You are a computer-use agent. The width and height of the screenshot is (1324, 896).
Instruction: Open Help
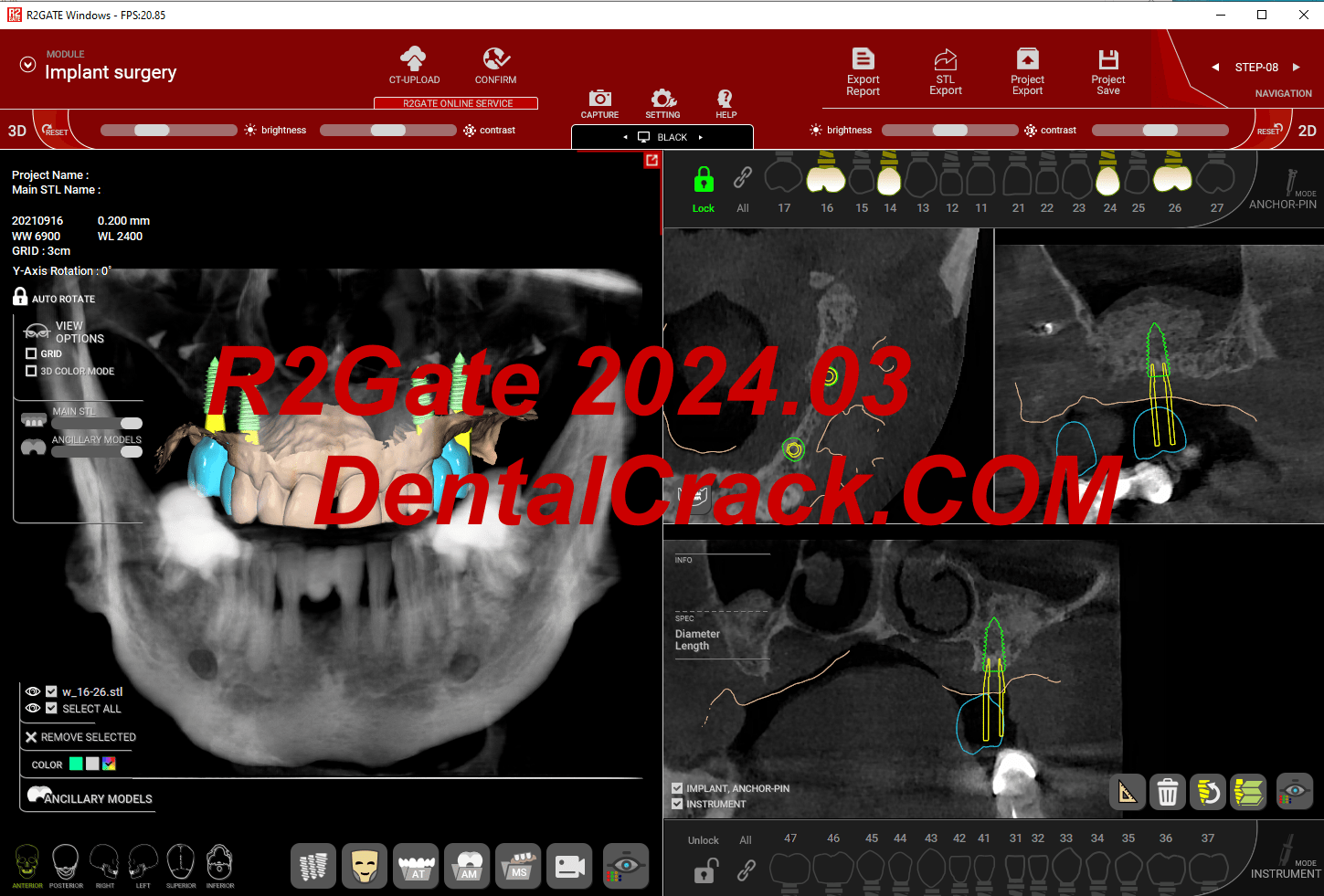click(726, 99)
